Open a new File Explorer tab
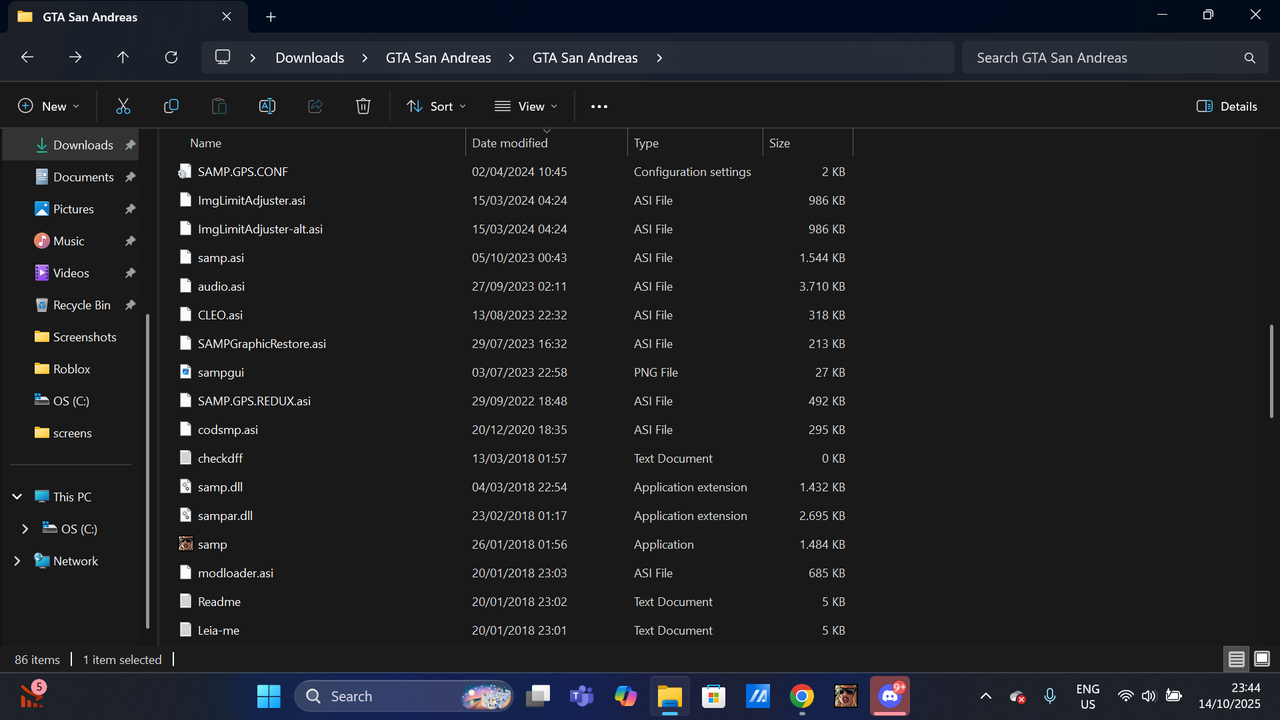Screen dimensions: 1280x720 [x=271, y=17]
